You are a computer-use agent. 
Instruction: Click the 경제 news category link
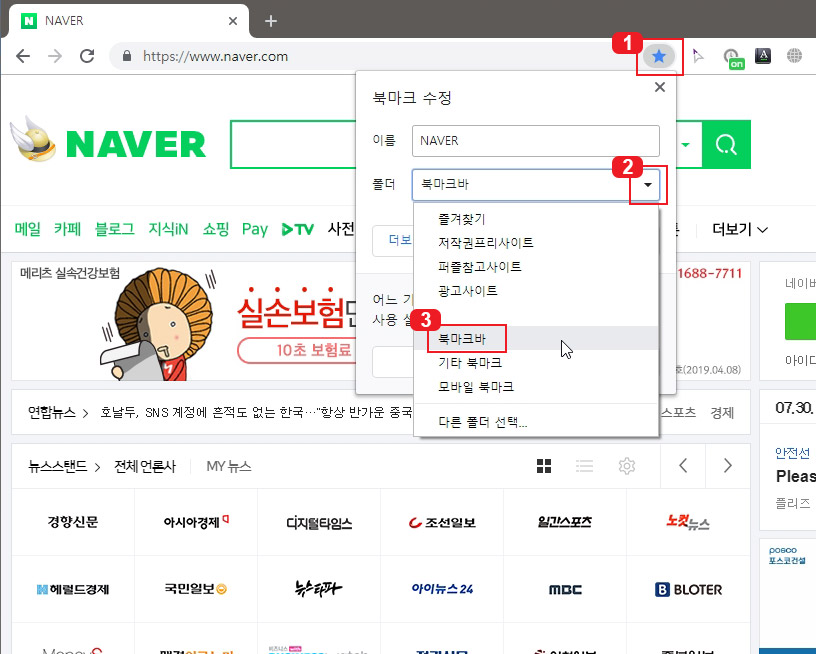pyautogui.click(x=722, y=413)
